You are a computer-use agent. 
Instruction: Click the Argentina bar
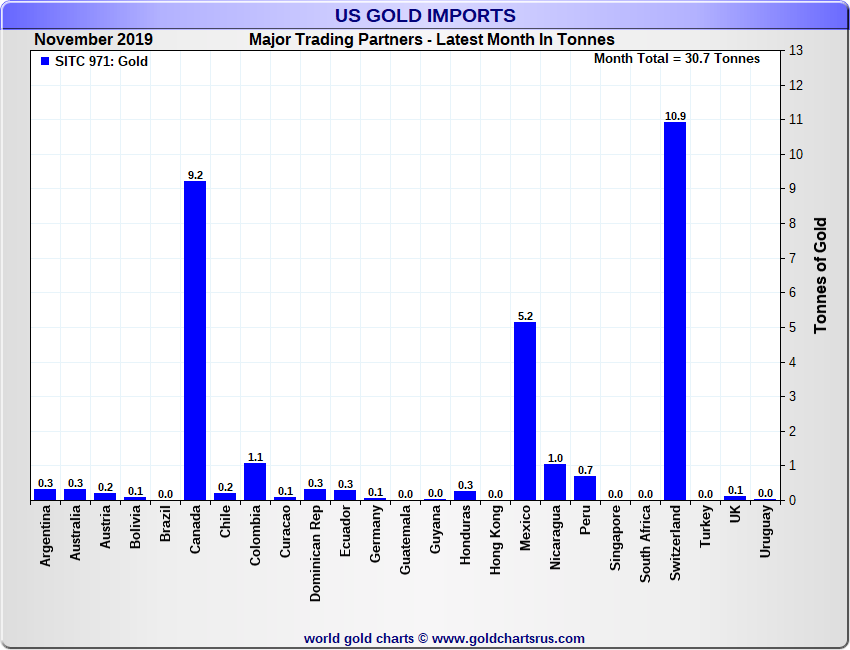click(45, 494)
